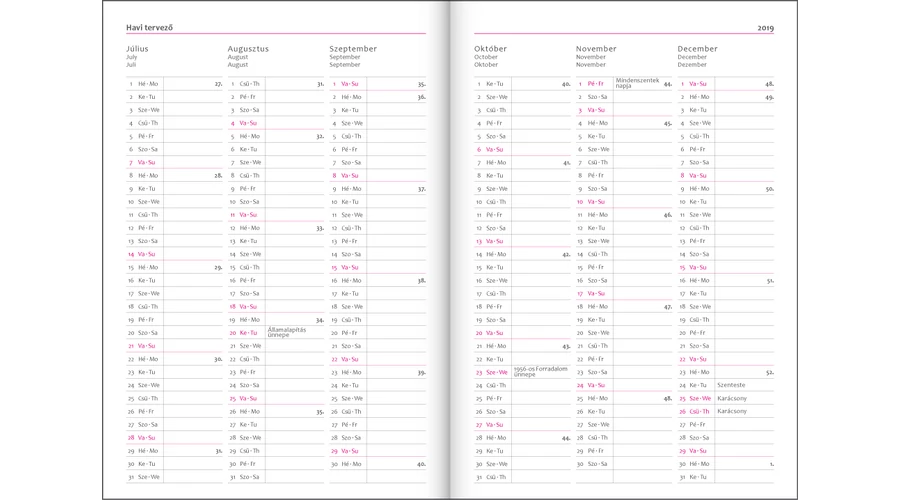Click week number '32.' in Augusztus
Screen dimensions: 900x500
(x=320, y=137)
